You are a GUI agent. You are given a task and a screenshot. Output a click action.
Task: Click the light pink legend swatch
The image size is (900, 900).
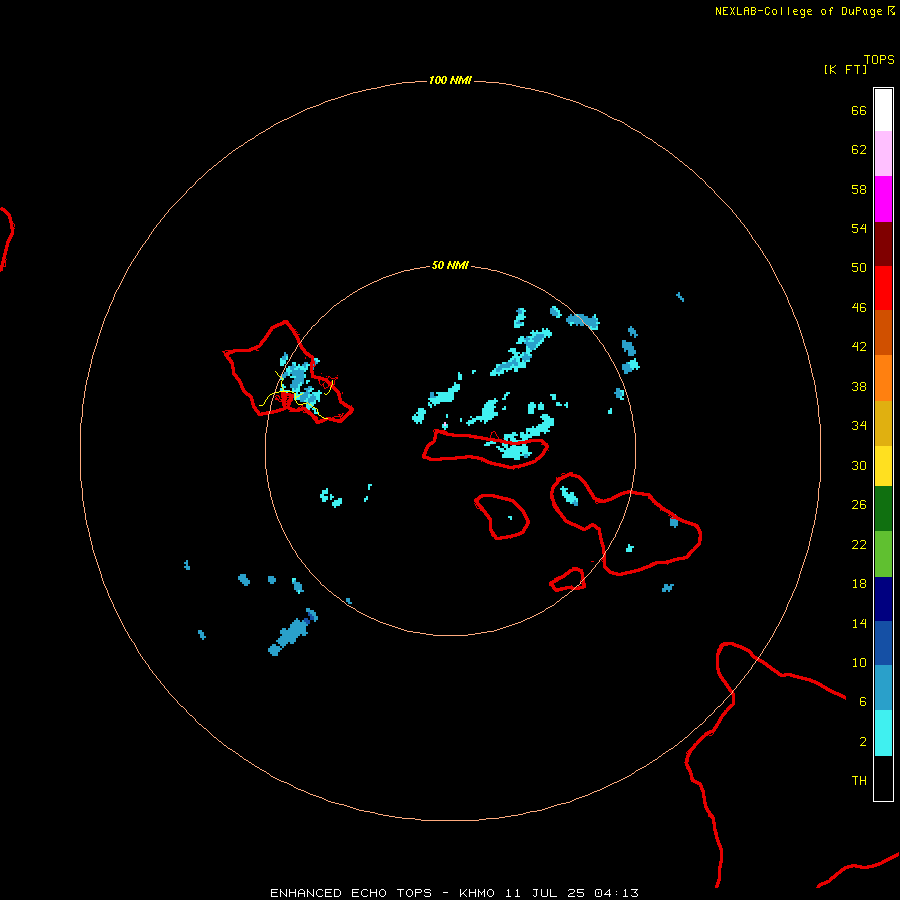click(x=883, y=154)
